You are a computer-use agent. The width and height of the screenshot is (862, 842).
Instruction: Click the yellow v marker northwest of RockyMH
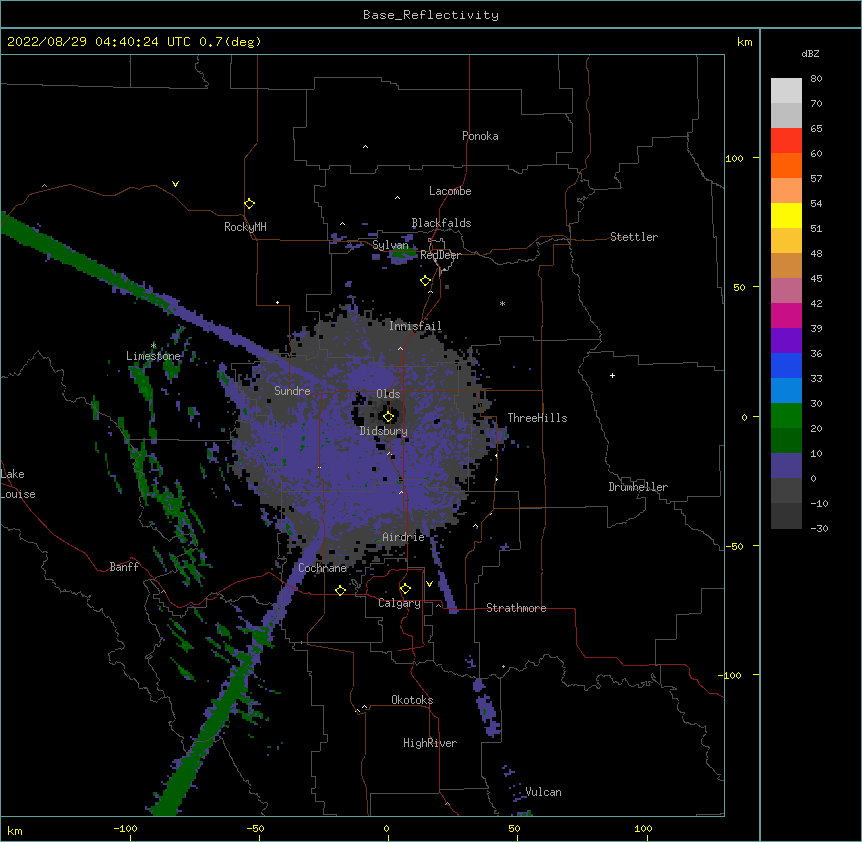point(175,184)
